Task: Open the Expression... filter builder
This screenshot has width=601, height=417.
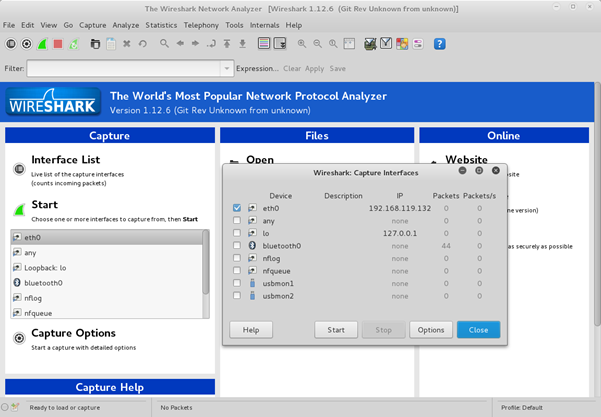Action: click(x=258, y=68)
